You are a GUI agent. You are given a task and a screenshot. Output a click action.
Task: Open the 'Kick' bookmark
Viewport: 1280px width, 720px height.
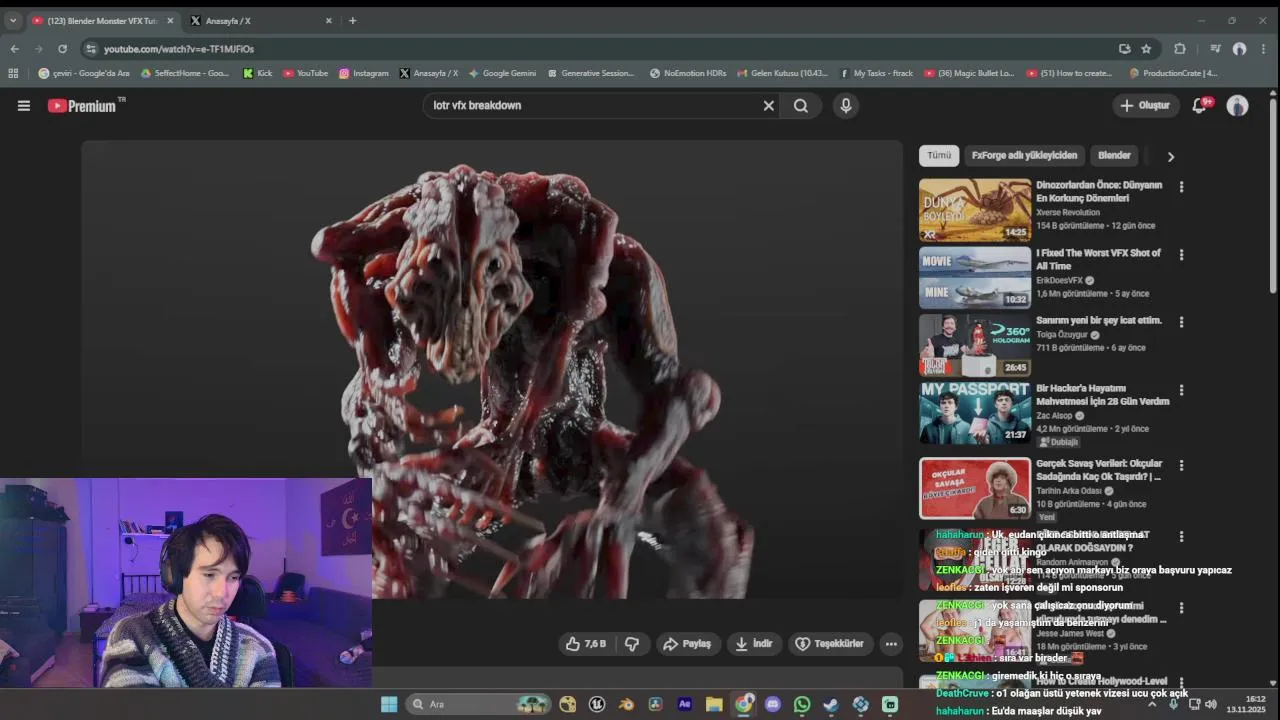(257, 73)
